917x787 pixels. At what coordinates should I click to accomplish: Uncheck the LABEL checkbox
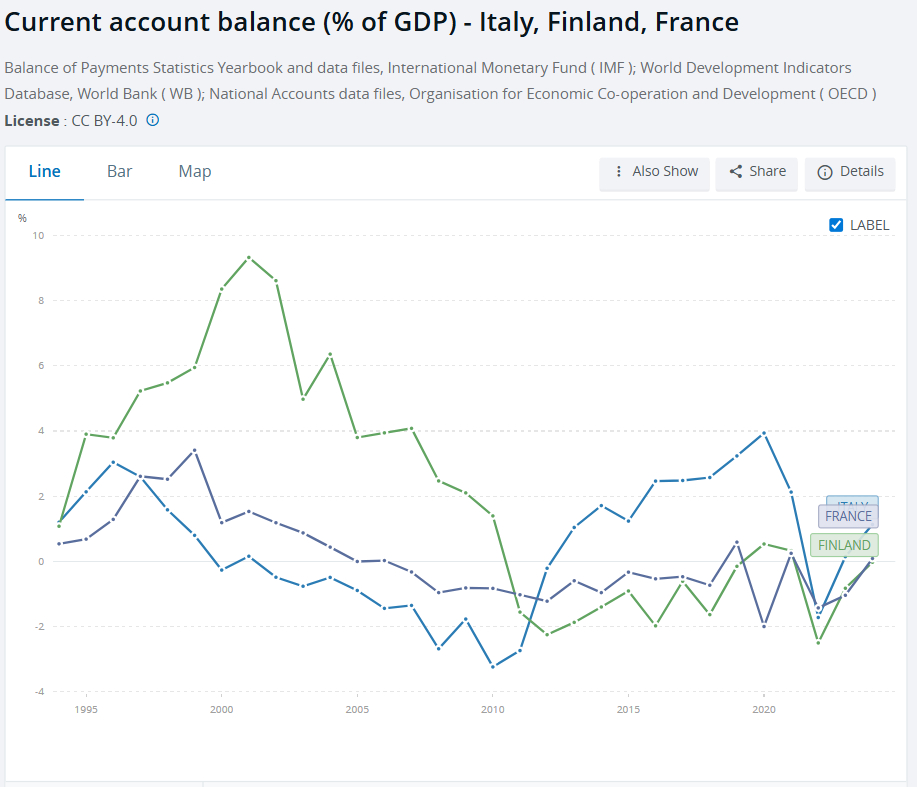tap(837, 225)
